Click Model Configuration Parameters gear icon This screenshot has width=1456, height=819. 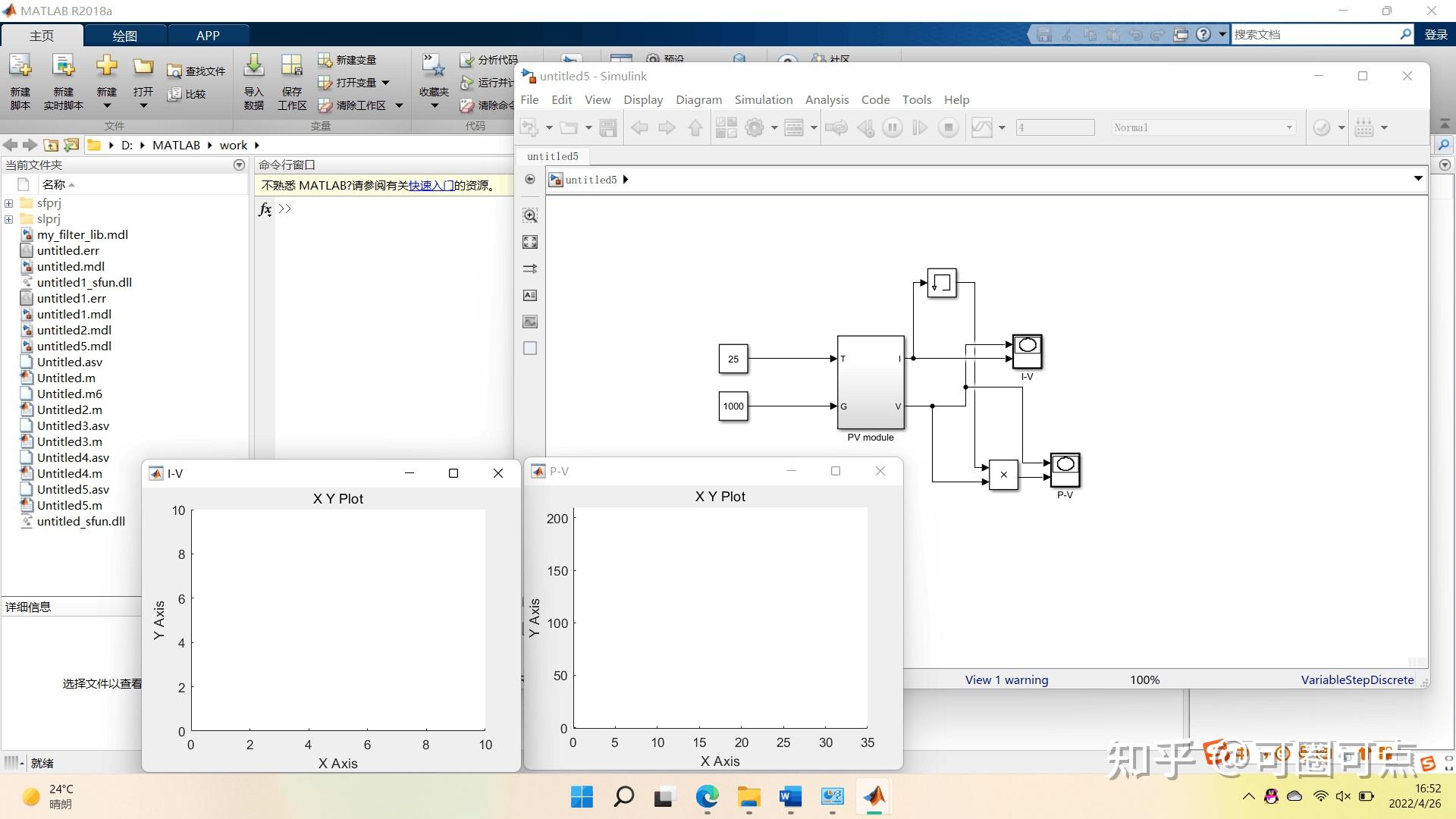755,127
